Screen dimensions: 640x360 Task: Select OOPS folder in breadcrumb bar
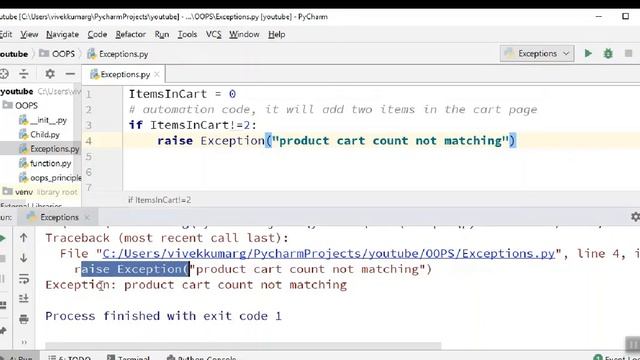pyautogui.click(x=57, y=54)
